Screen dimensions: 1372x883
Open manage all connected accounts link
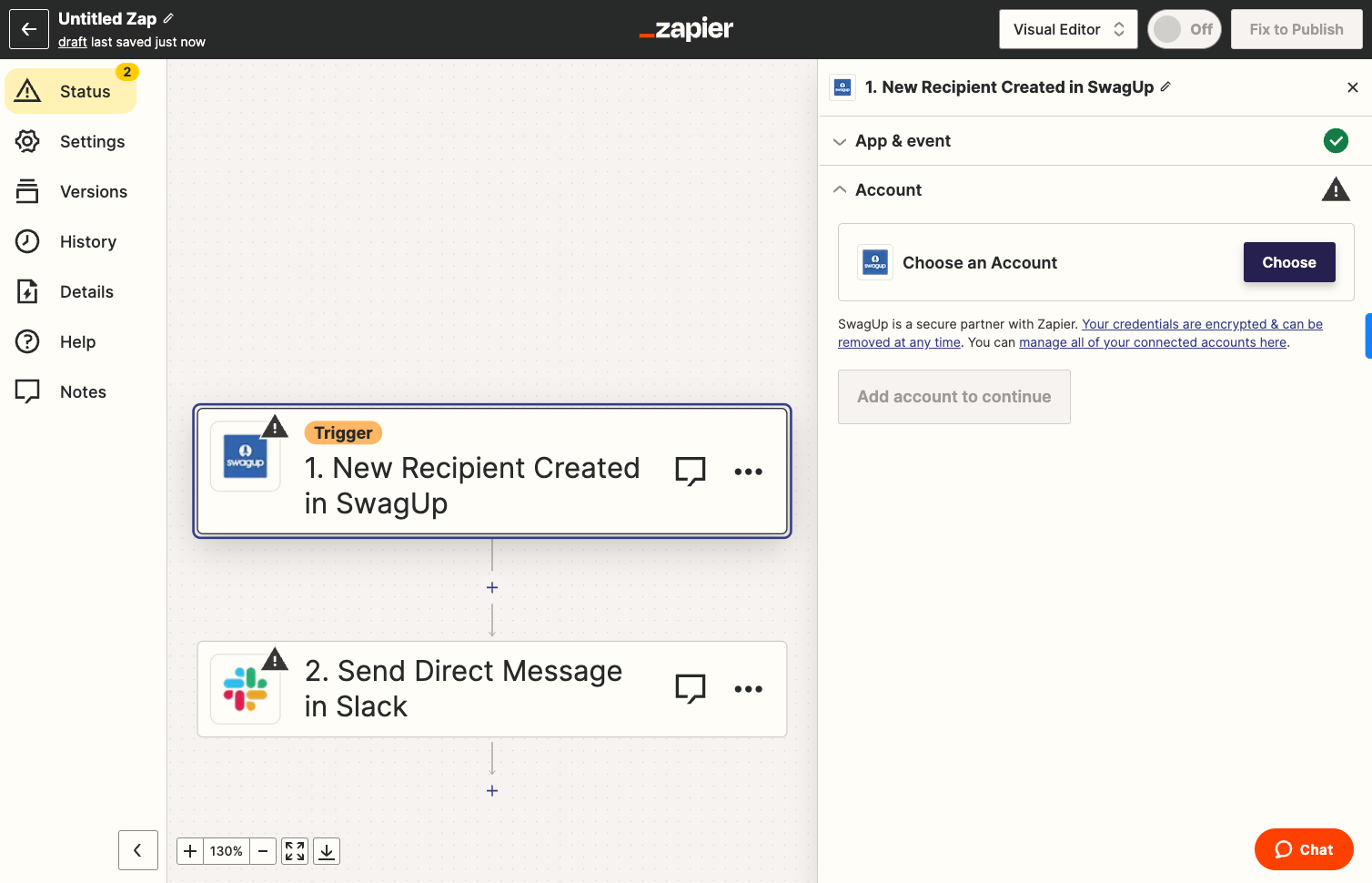(1153, 342)
